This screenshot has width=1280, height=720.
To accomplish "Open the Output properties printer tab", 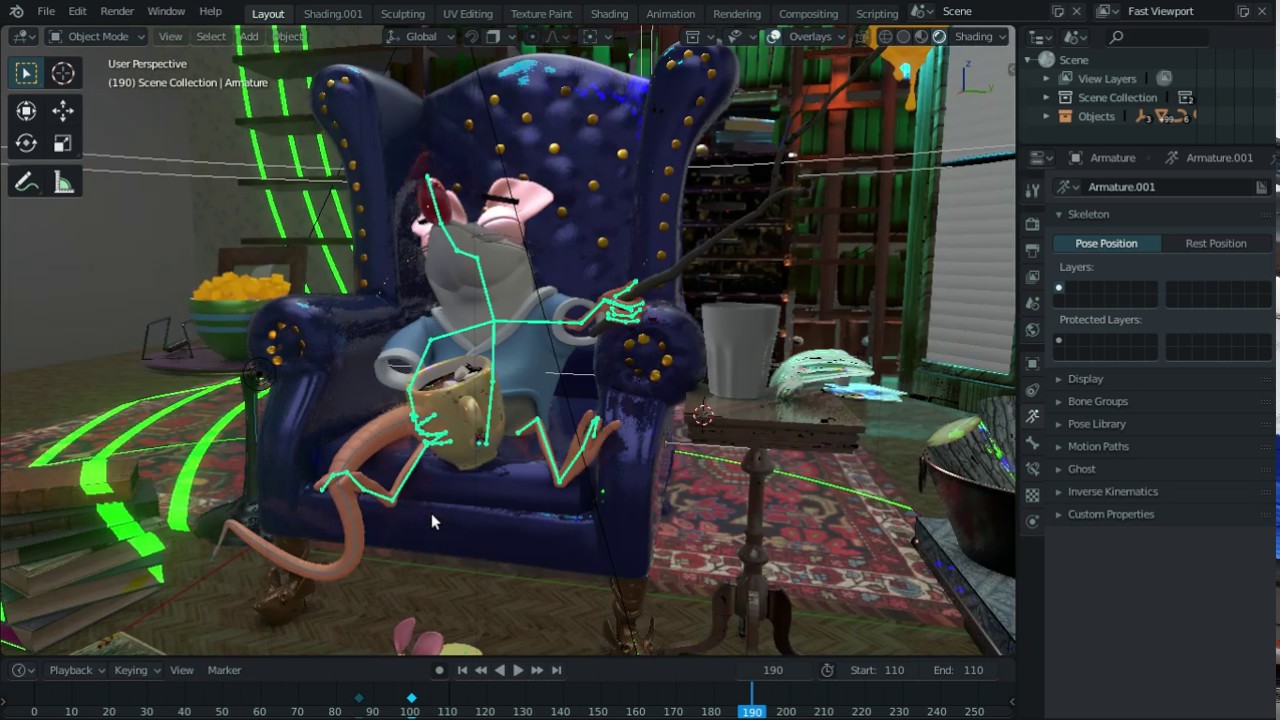I will click(1033, 250).
